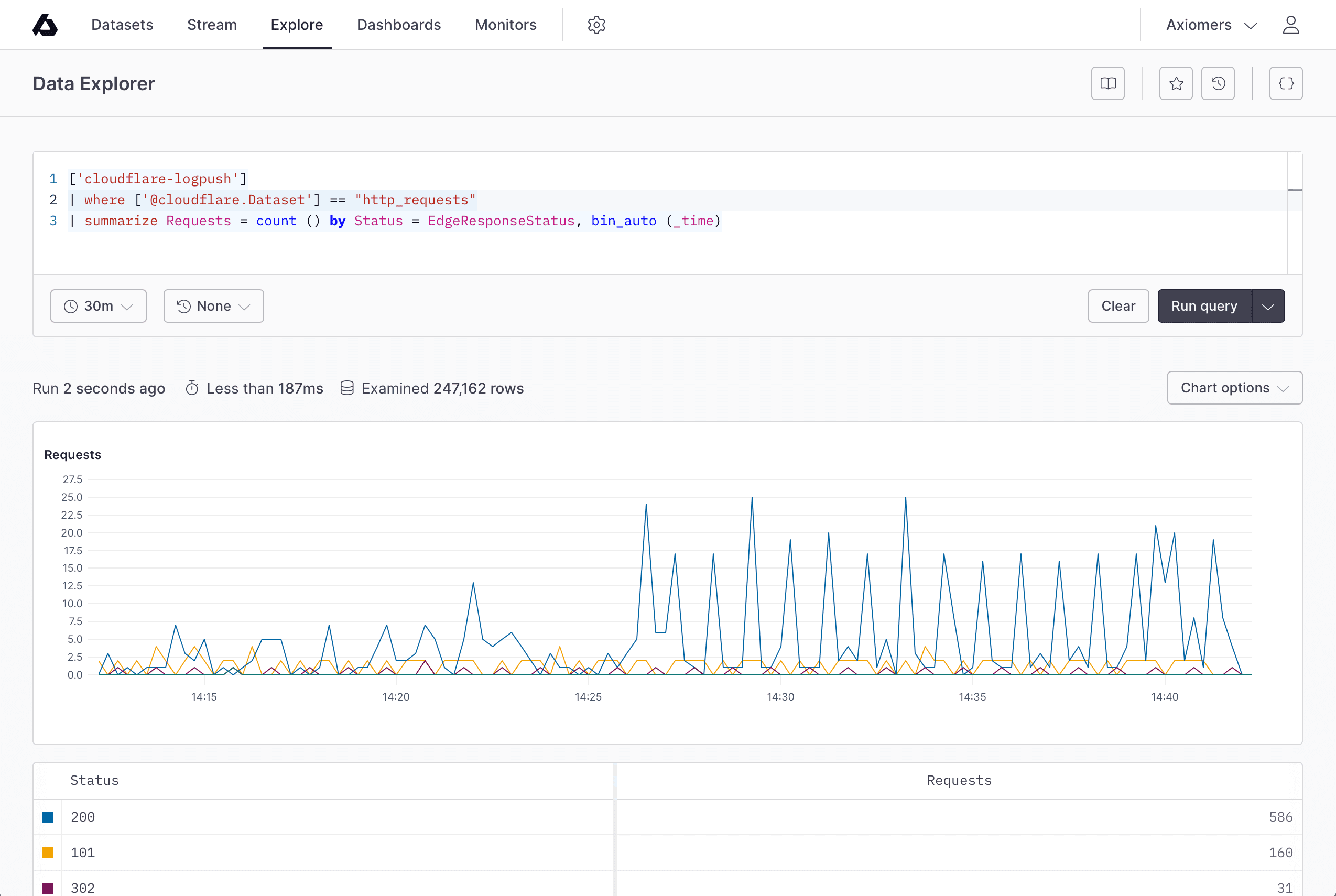Open the documentation book icon
The width and height of the screenshot is (1336, 896).
(1107, 83)
